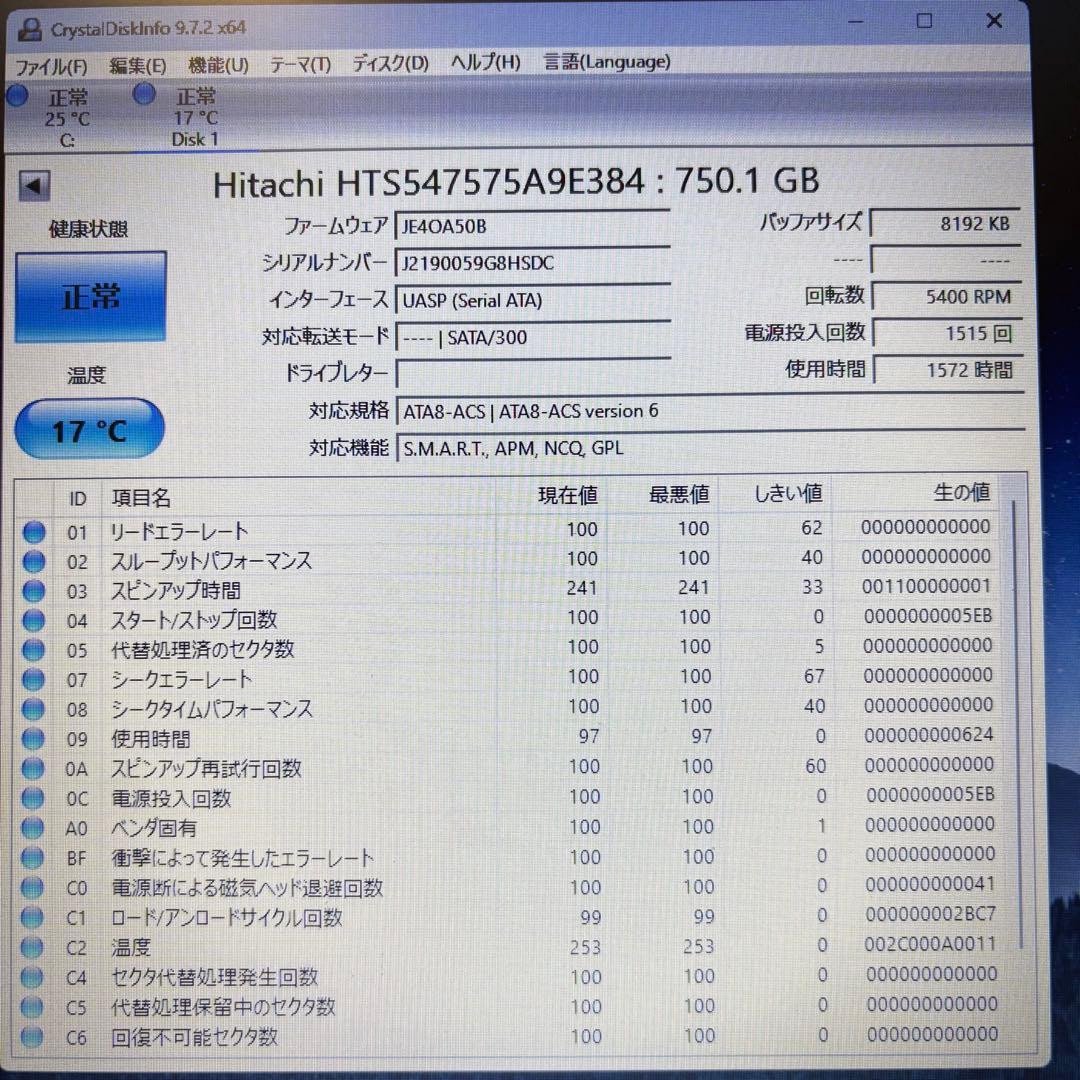Maximize the CrystalDiskInfo window
The width and height of the screenshot is (1080, 1080).
[924, 21]
